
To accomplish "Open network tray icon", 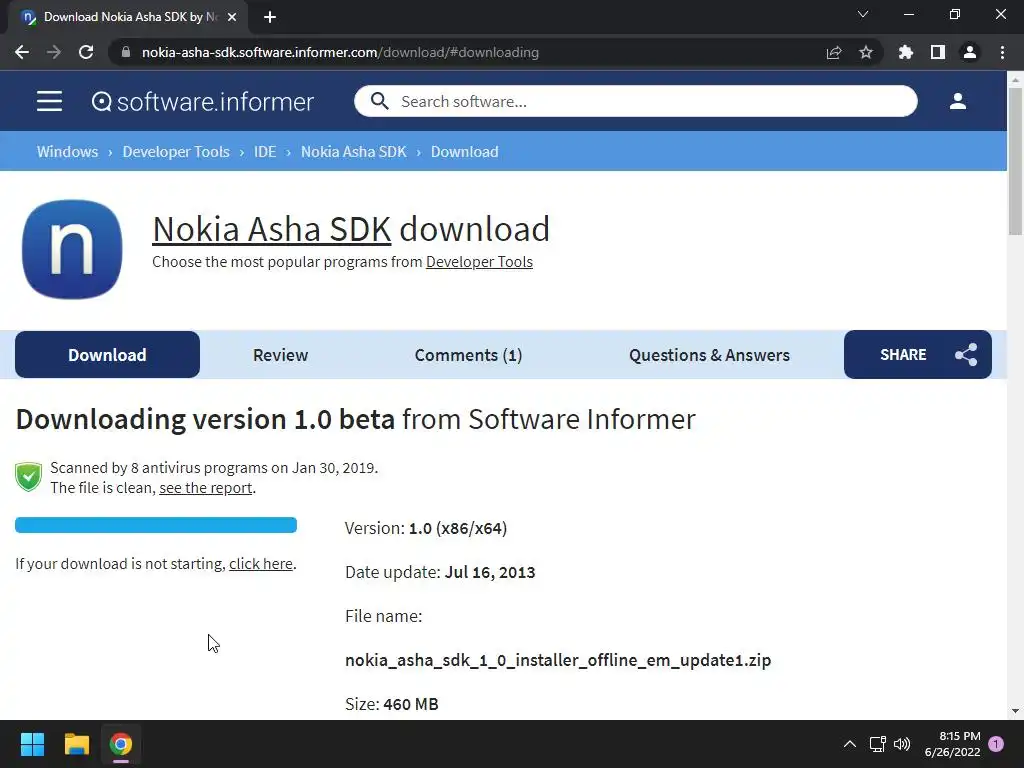I will click(x=877, y=744).
